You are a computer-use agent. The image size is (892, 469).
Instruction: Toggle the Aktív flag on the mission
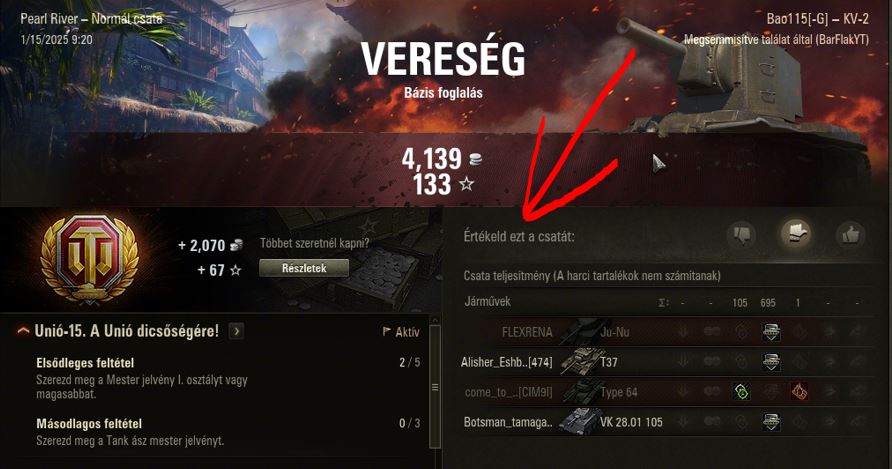401,332
